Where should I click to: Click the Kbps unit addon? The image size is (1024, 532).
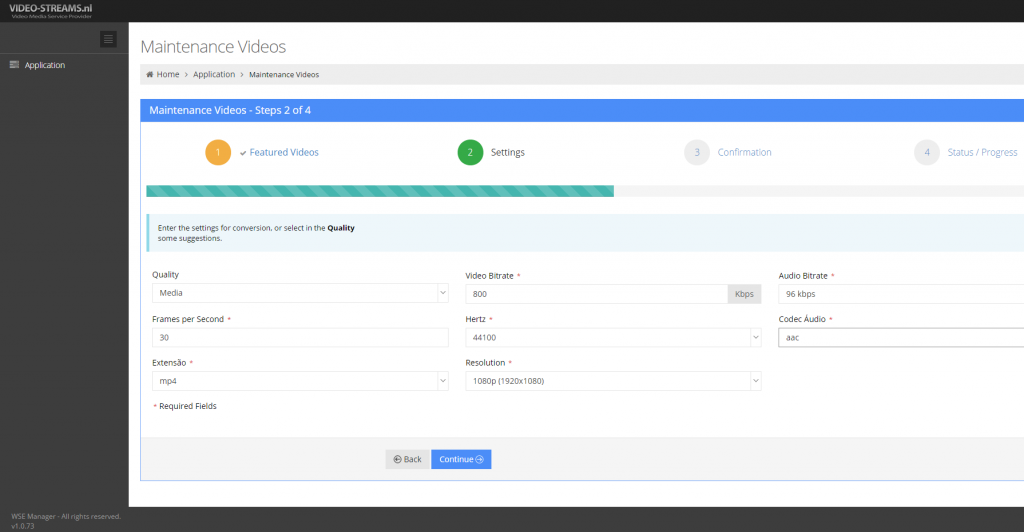[744, 294]
